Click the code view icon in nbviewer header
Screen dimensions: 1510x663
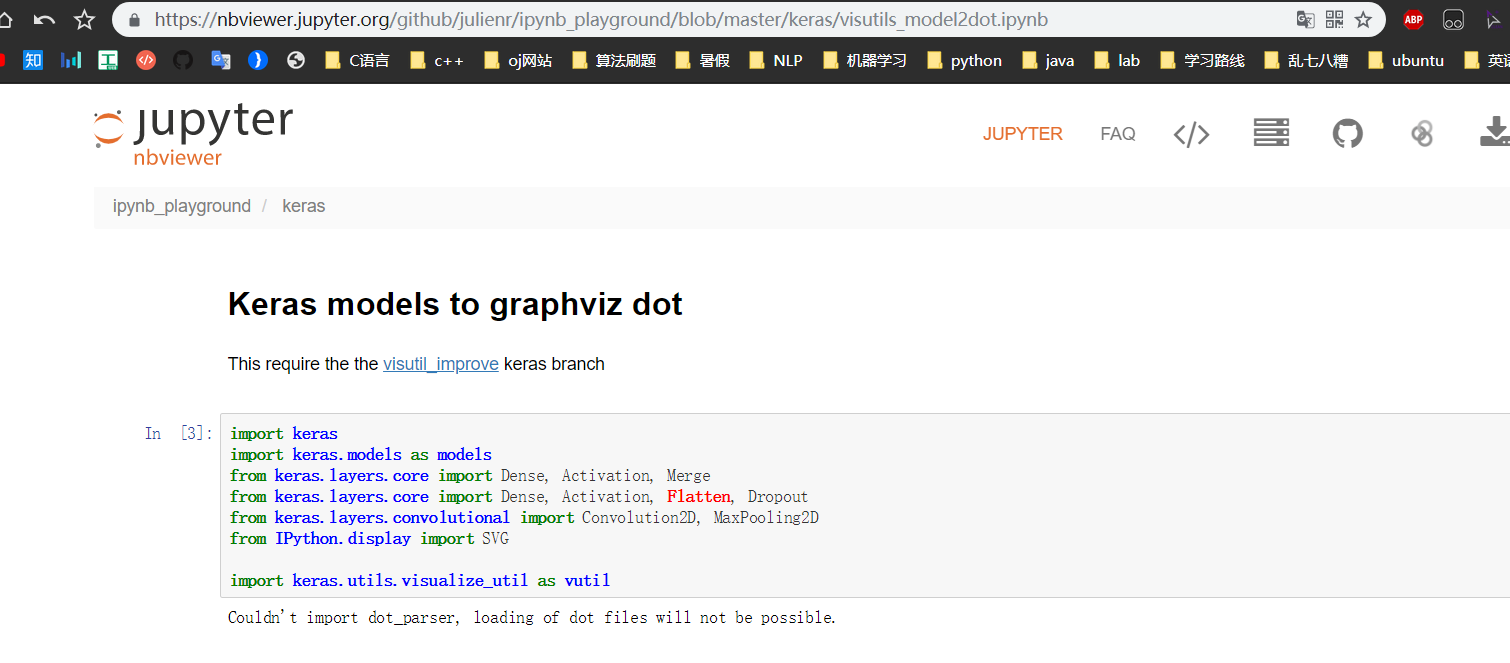coord(1191,134)
